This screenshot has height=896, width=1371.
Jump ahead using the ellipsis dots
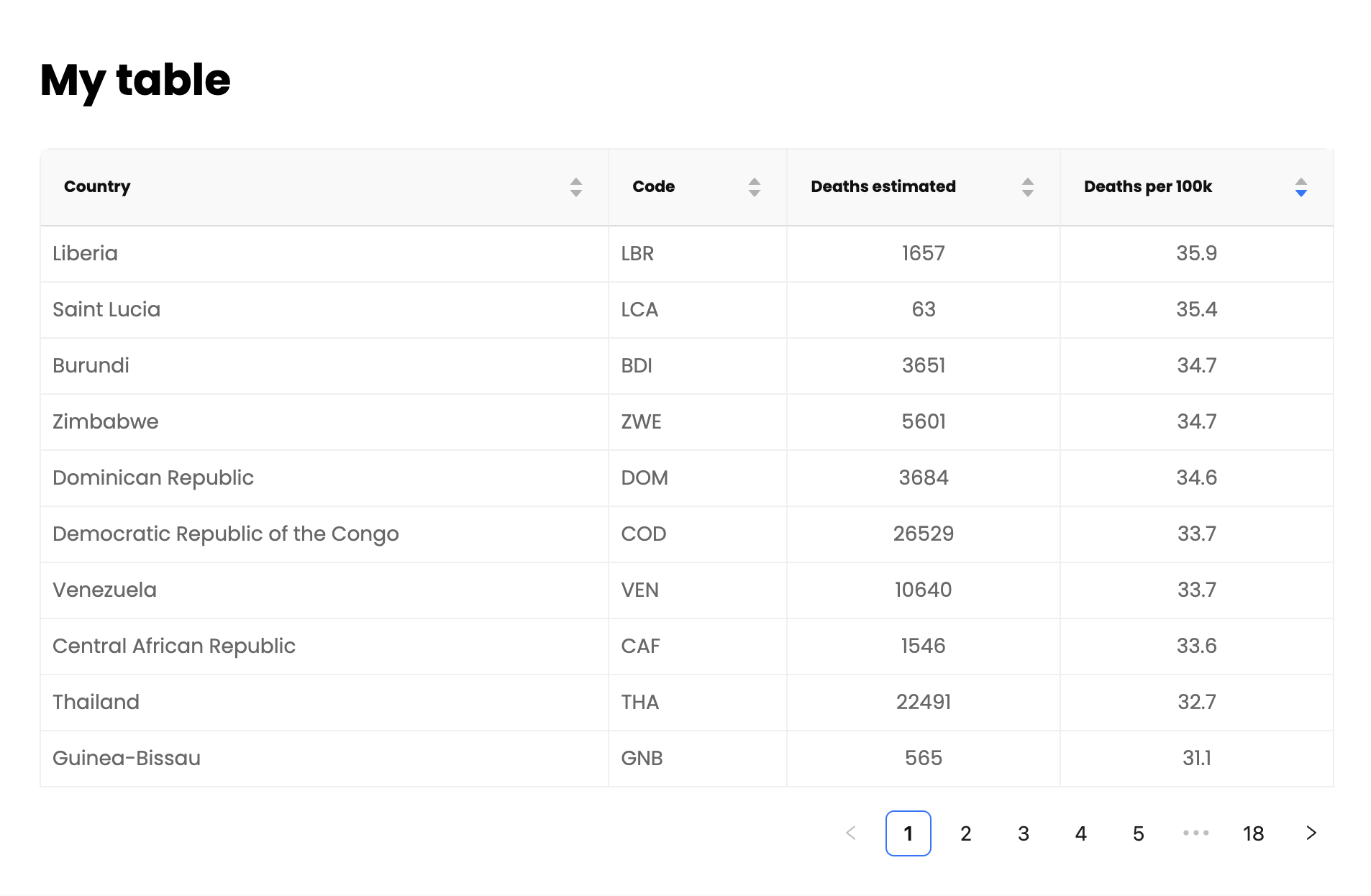pos(1195,833)
